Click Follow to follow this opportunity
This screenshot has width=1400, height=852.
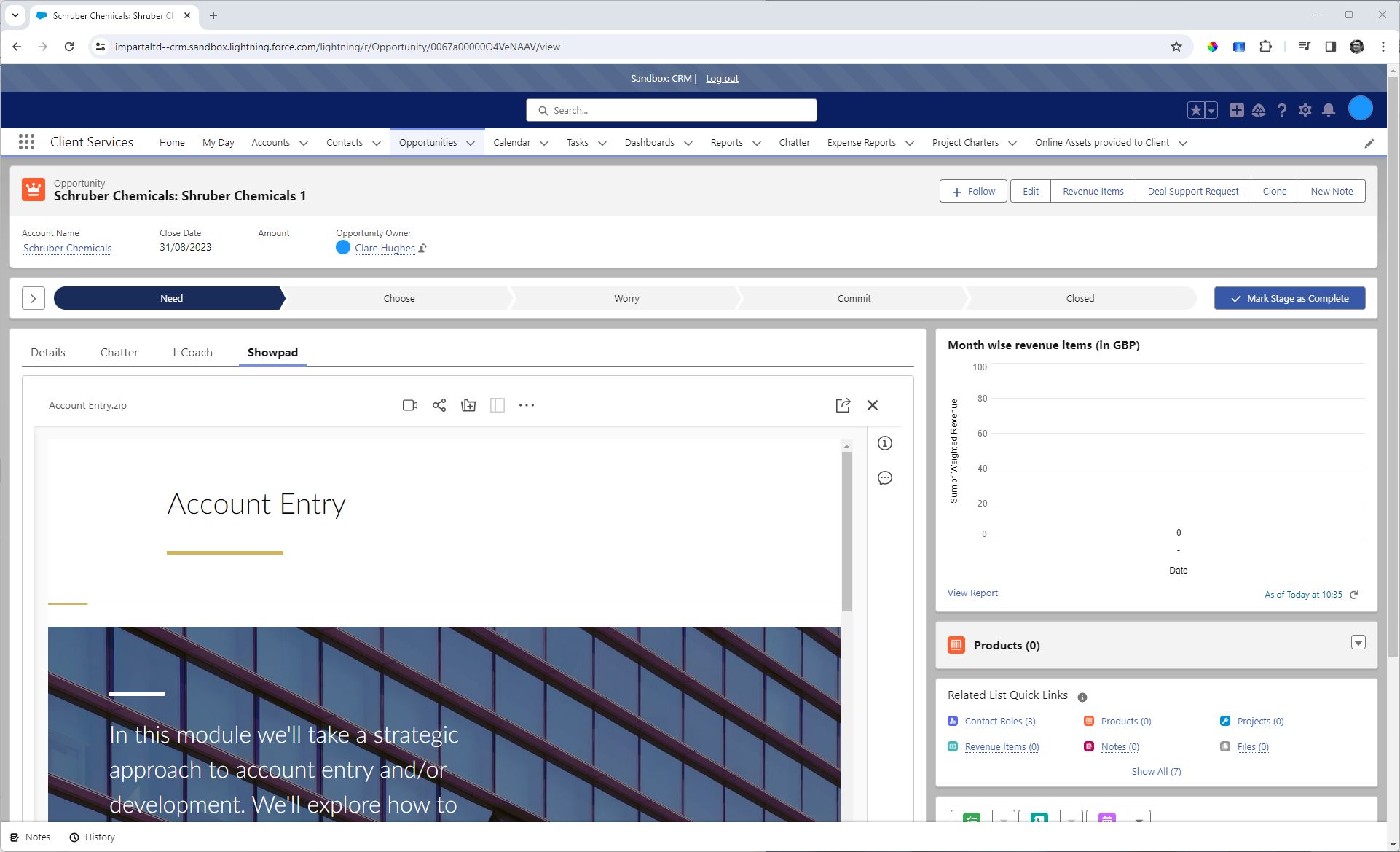coord(973,191)
